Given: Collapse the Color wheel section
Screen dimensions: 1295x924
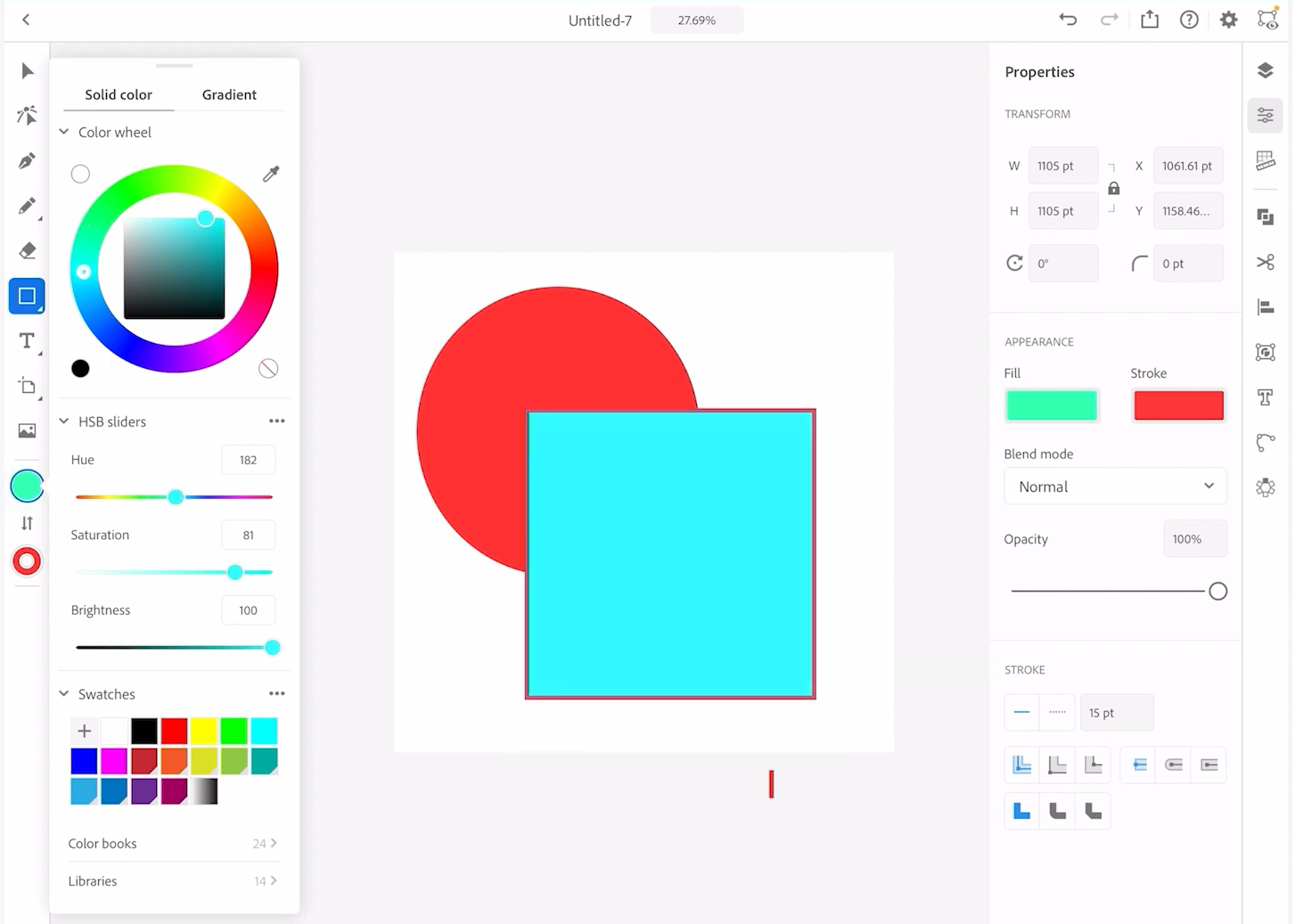Looking at the screenshot, I should [64, 132].
